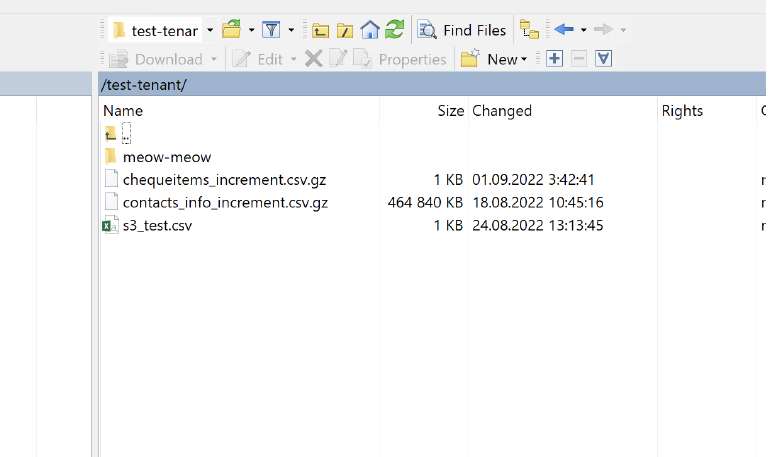The image size is (772, 457).
Task: Go to root directory toolbar icon
Action: tap(345, 30)
